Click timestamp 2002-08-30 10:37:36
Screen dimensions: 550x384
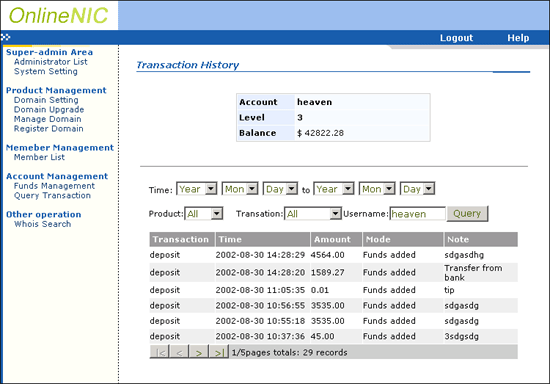260,336
